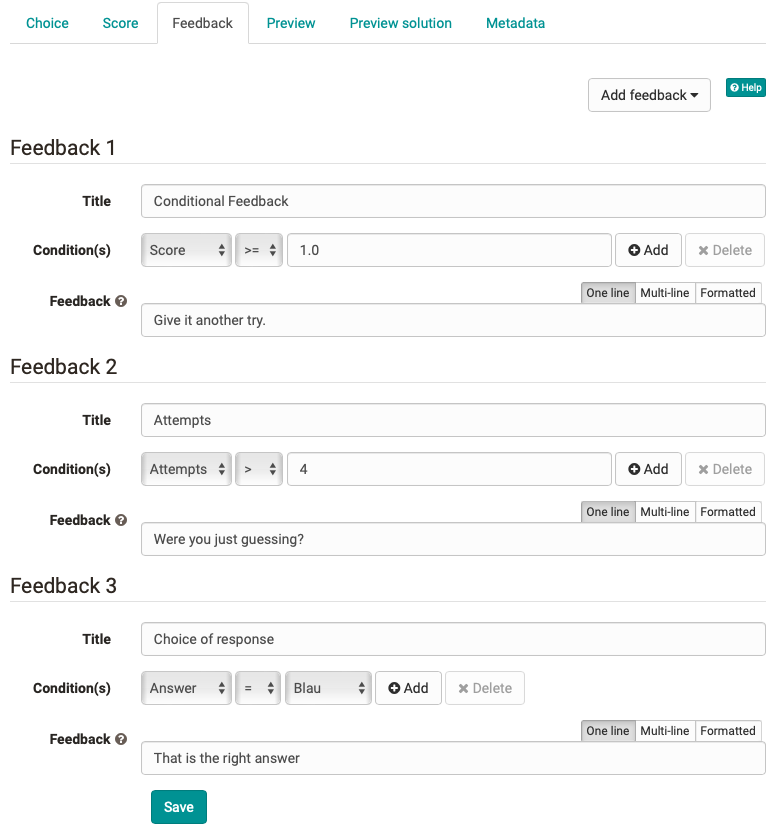Open the Choice tab

[x=47, y=22]
